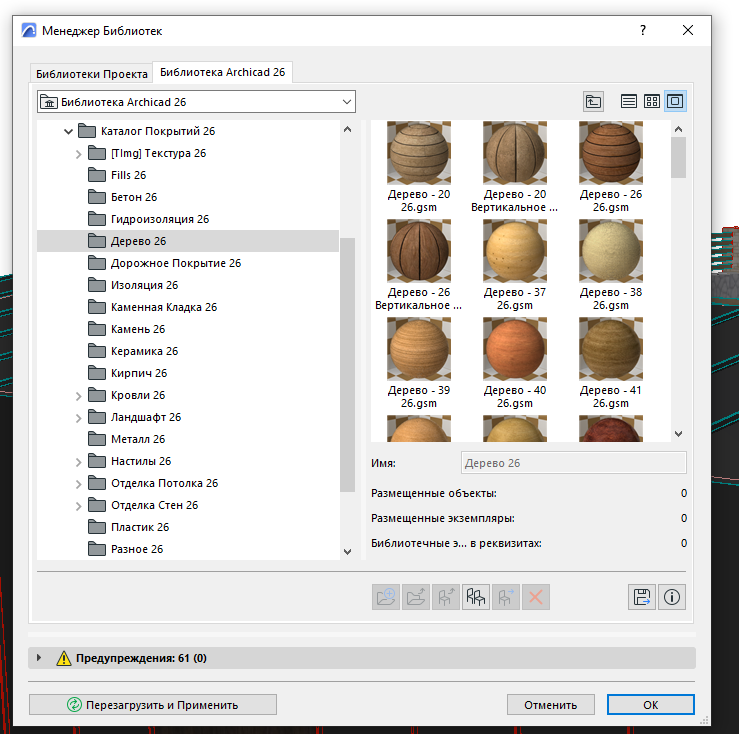Close the Менеджер Библиотек dialog
The image size is (739, 734).
coord(688,31)
